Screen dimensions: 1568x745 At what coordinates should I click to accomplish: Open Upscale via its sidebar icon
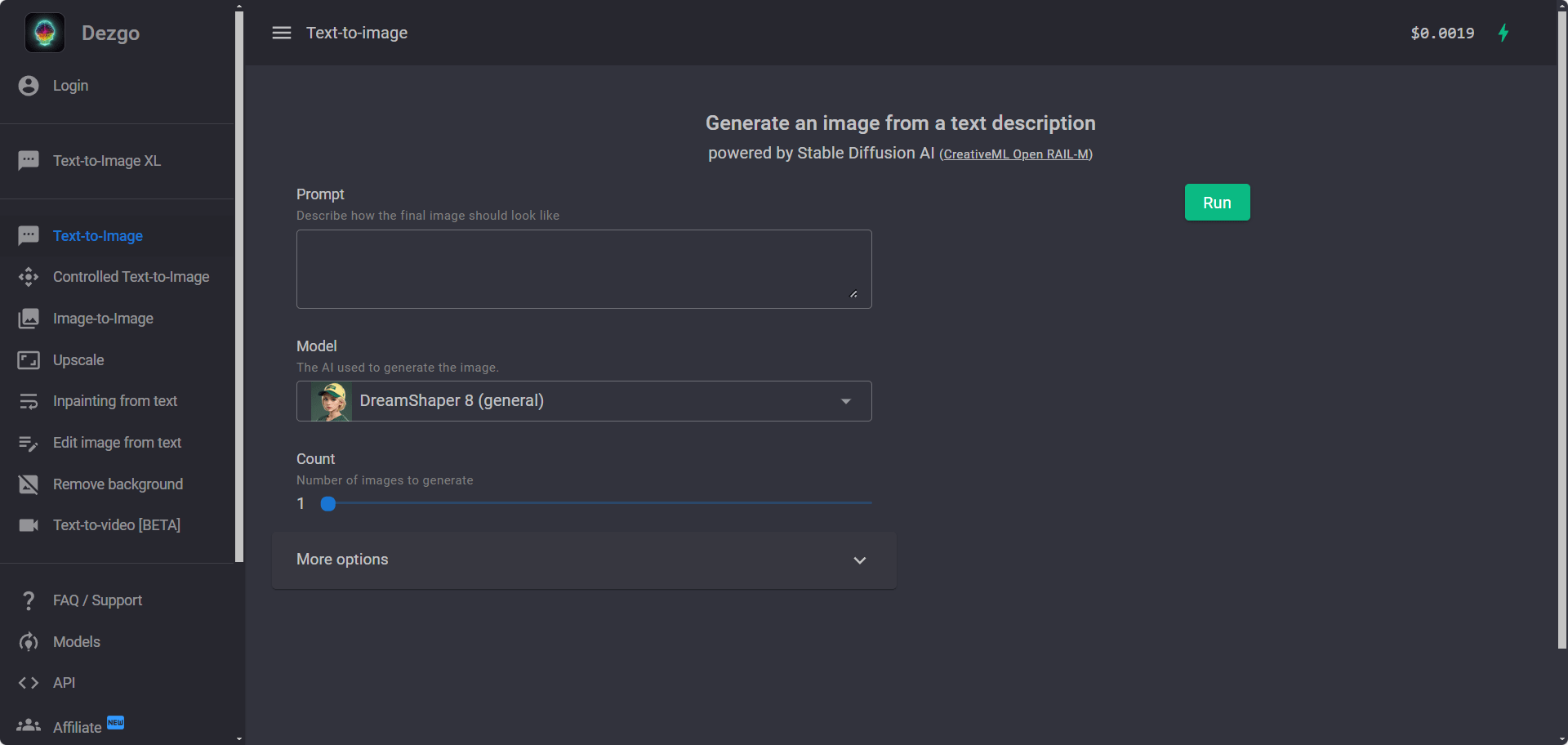(29, 360)
